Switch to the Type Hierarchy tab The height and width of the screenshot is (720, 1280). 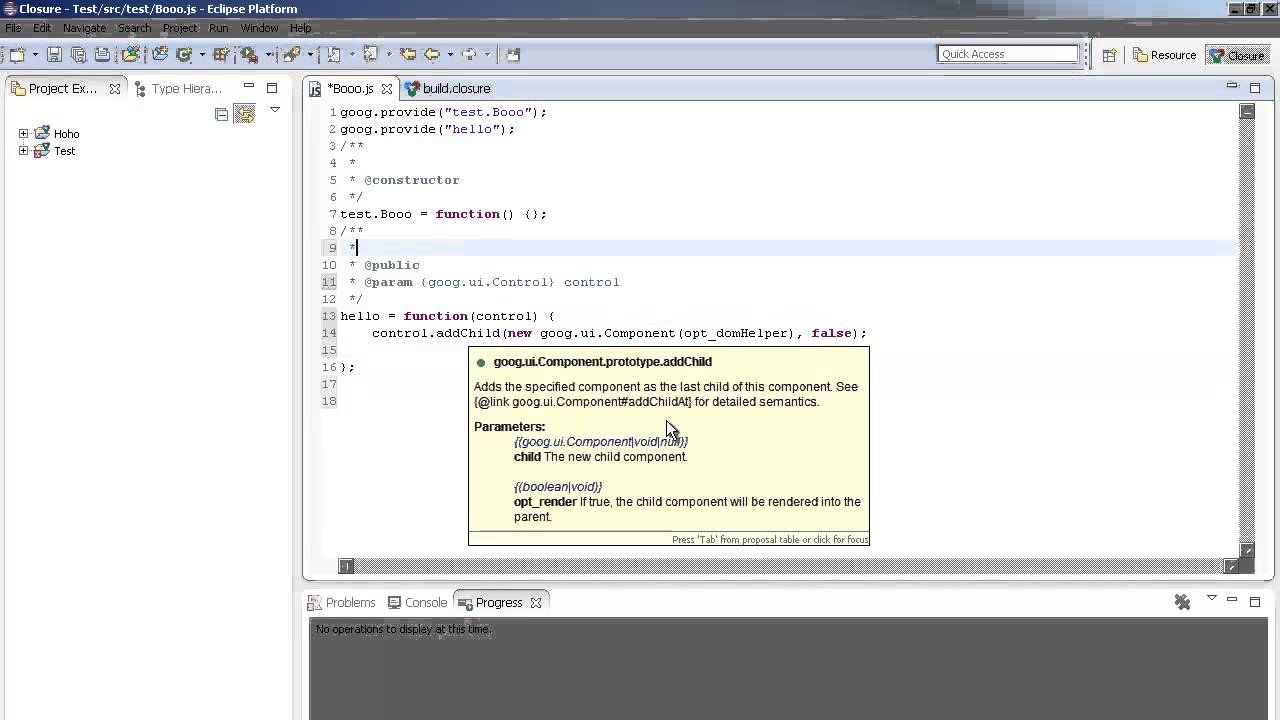(x=178, y=88)
